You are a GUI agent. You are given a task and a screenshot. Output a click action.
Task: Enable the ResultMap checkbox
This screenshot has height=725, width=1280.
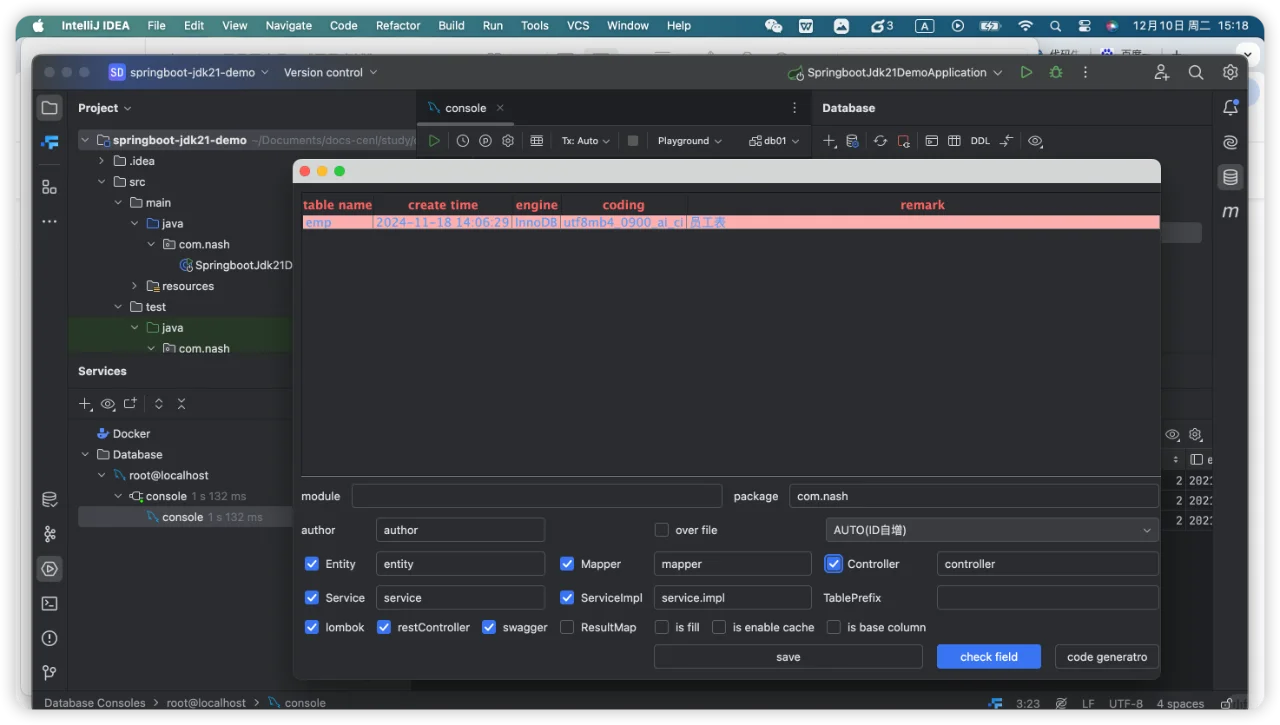coord(567,627)
